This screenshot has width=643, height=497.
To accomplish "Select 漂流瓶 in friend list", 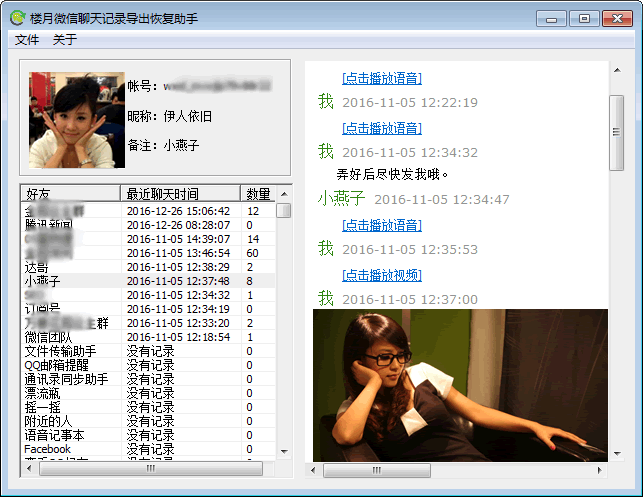I will pyautogui.click(x=42, y=393).
